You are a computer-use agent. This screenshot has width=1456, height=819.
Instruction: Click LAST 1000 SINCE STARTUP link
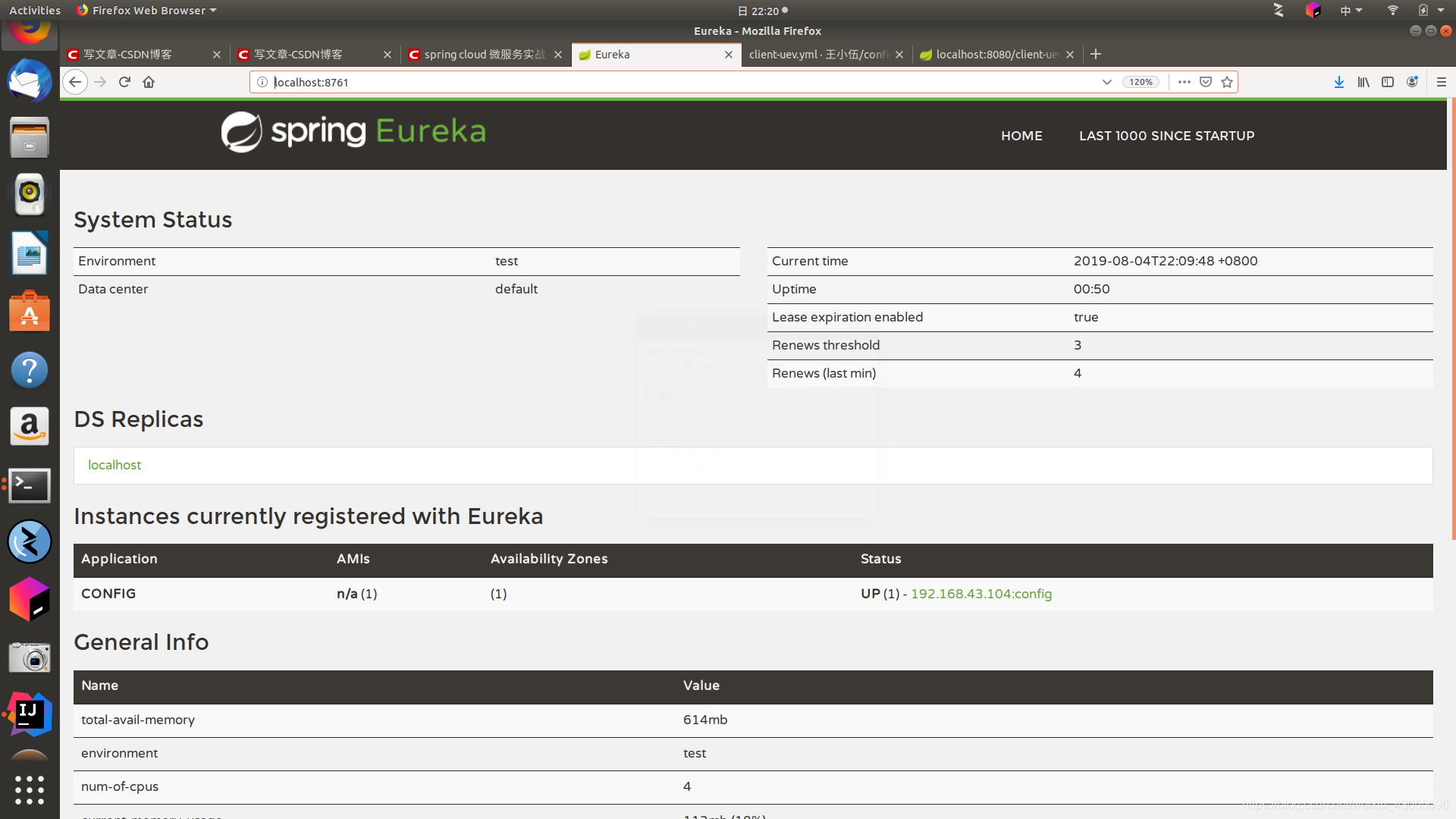pyautogui.click(x=1166, y=136)
